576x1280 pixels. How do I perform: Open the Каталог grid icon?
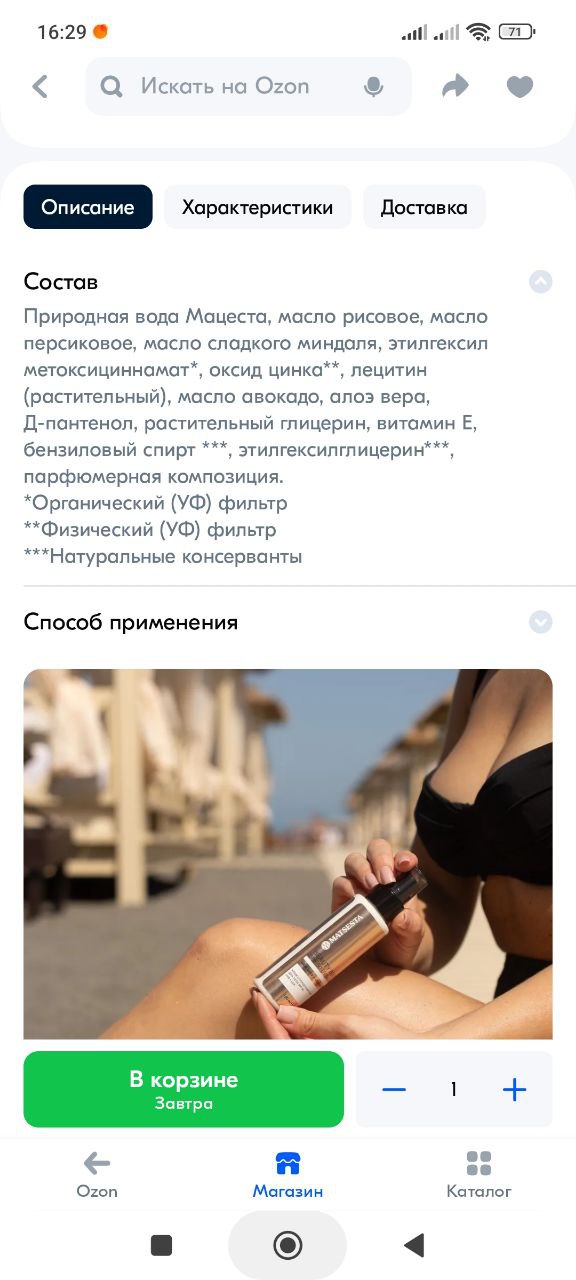[479, 1164]
